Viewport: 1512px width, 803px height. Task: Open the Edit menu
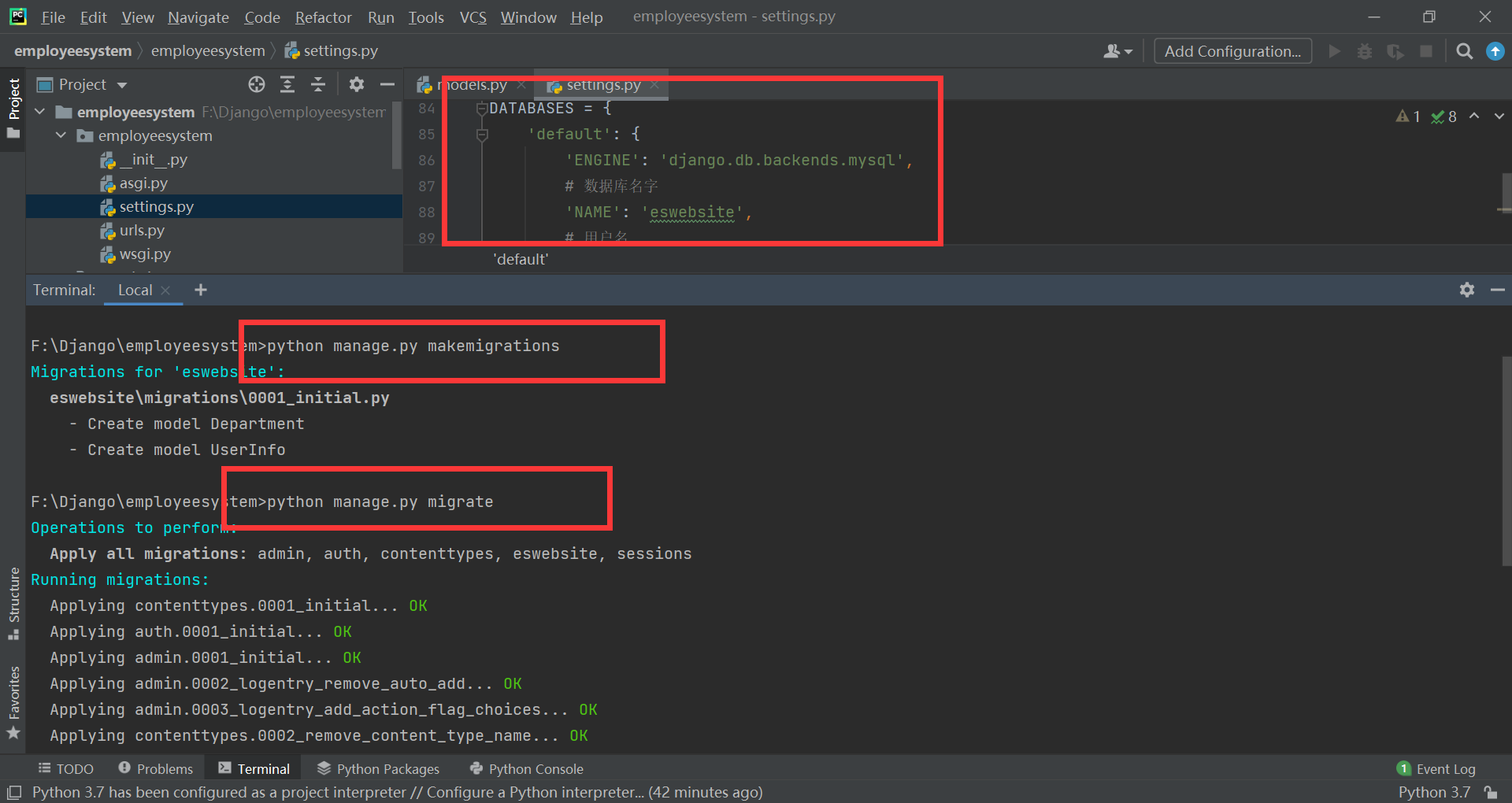[x=93, y=17]
